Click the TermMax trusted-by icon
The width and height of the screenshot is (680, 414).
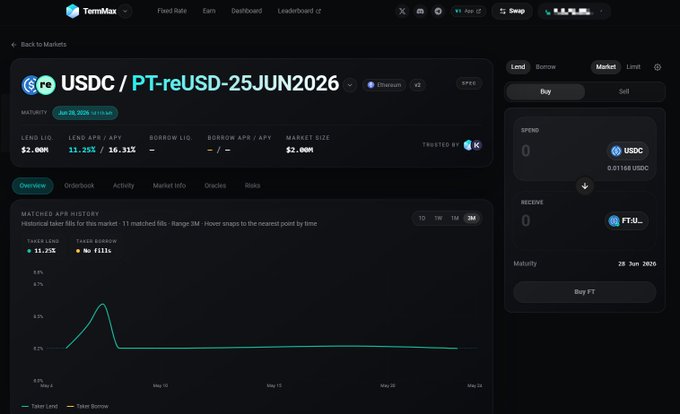tap(468, 145)
